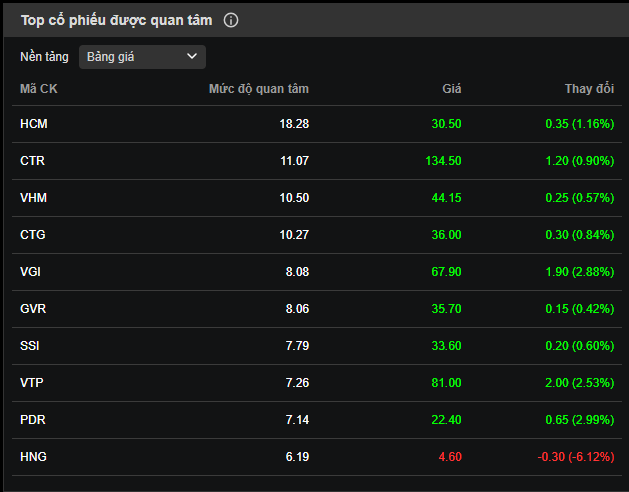Image resolution: width=629 pixels, height=492 pixels.
Task: Click the PDR ticker symbol
Action: (x=33, y=419)
